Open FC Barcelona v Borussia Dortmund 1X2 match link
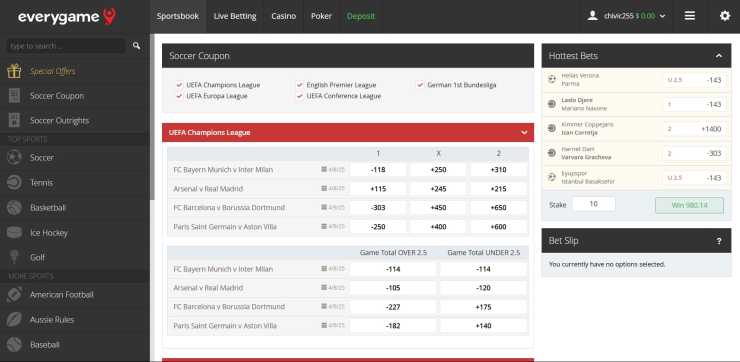The image size is (740, 362). (229, 208)
